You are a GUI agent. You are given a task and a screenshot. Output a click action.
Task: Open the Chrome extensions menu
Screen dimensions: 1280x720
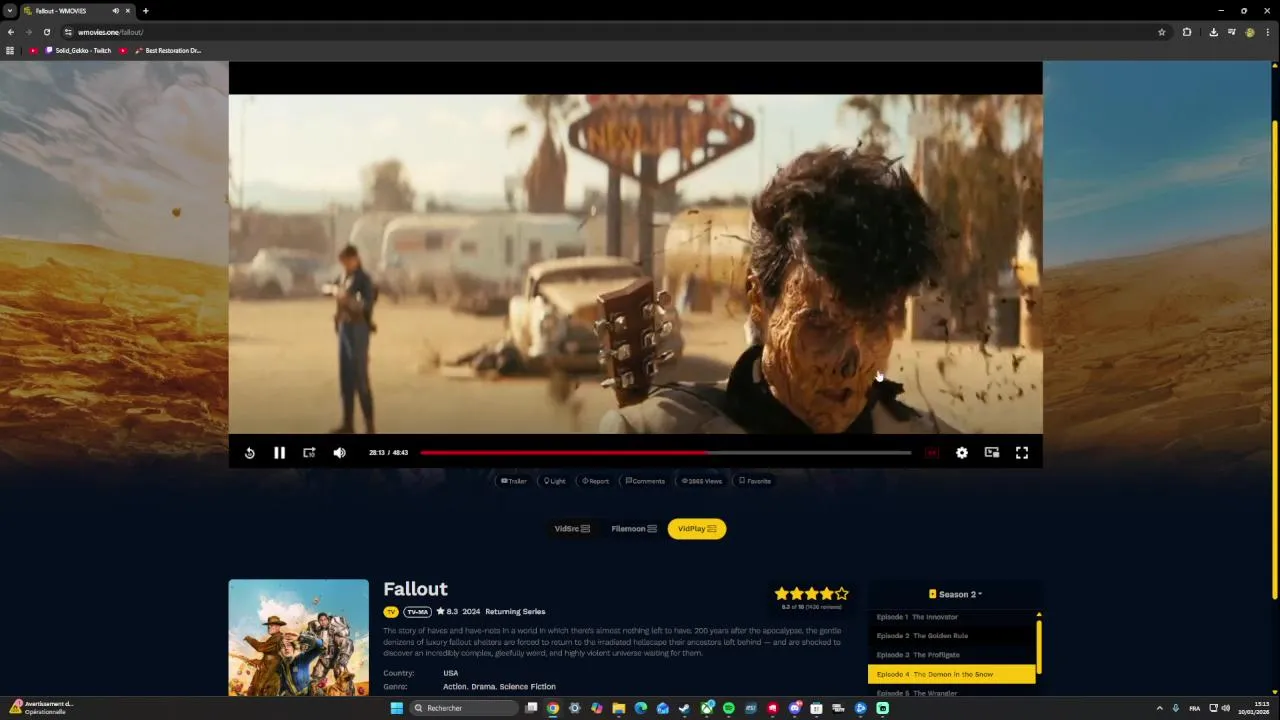(1187, 32)
